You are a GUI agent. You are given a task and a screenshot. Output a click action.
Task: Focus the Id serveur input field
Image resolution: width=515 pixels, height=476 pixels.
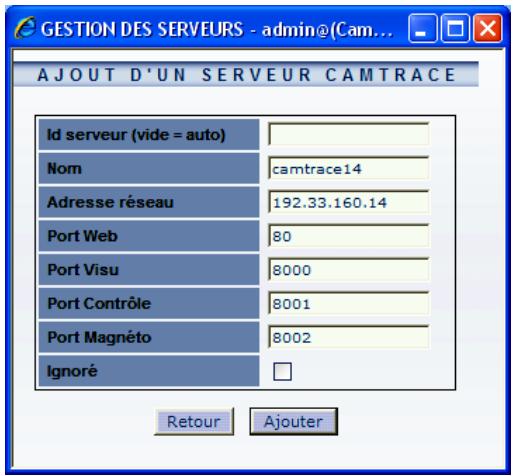click(x=349, y=134)
